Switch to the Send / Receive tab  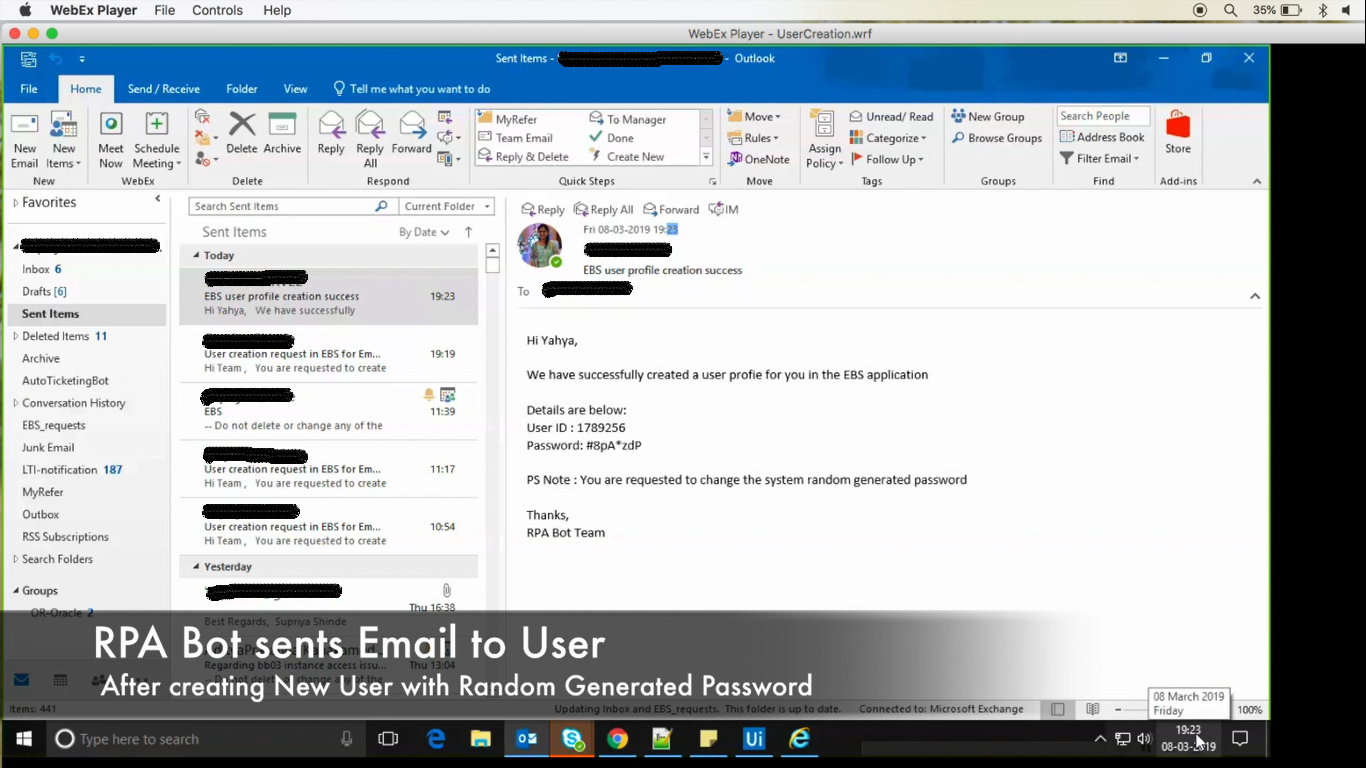pos(163,89)
